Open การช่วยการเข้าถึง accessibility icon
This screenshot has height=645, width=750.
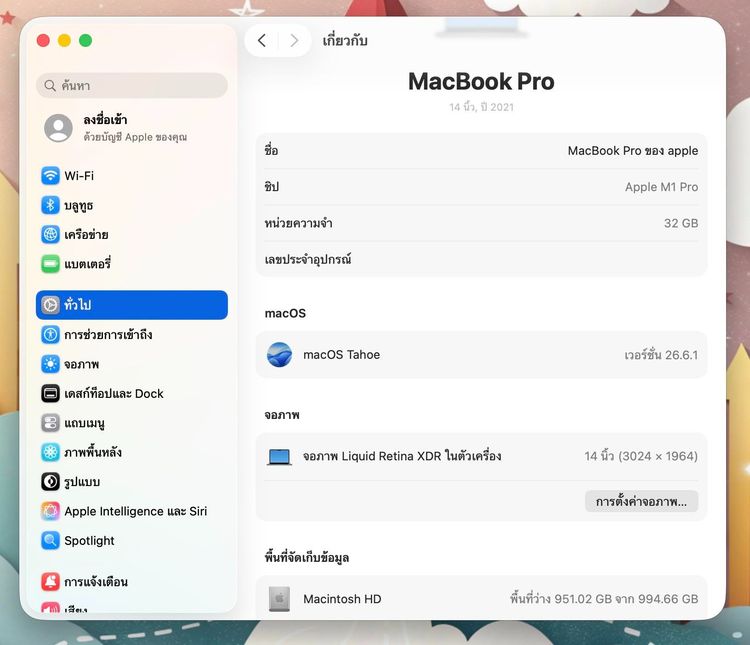(50, 334)
